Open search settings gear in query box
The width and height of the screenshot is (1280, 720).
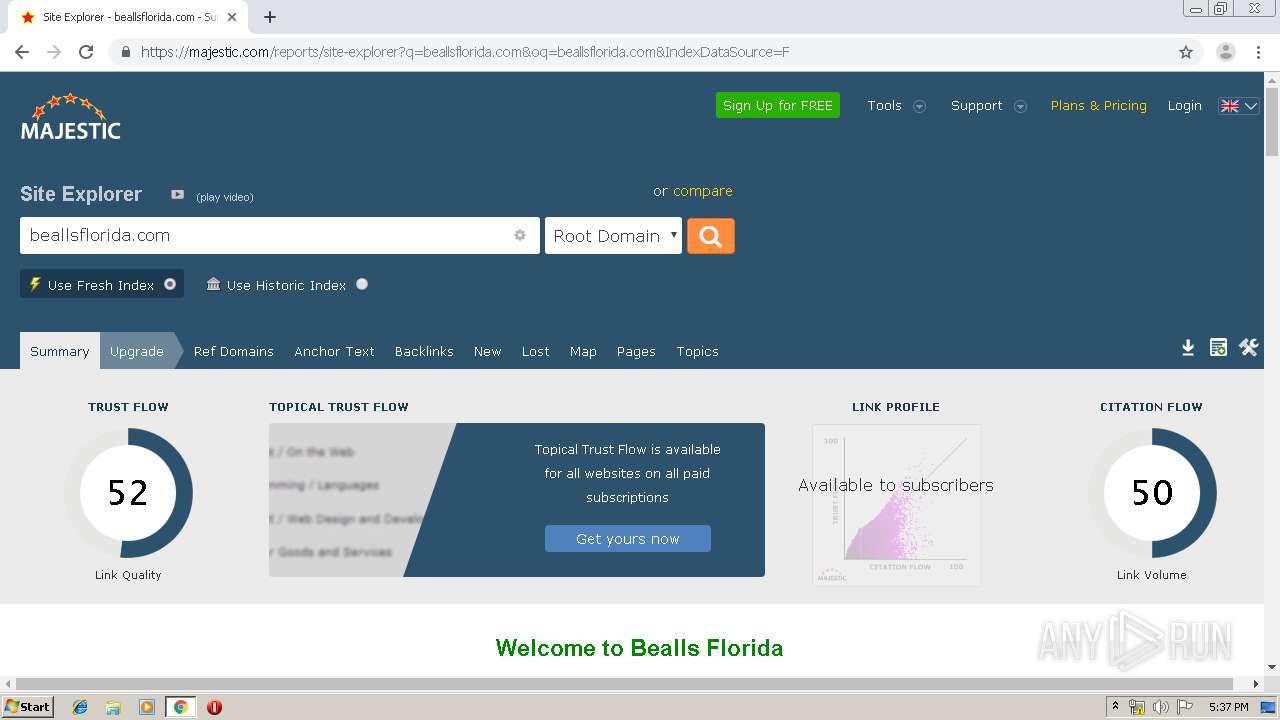click(x=520, y=235)
